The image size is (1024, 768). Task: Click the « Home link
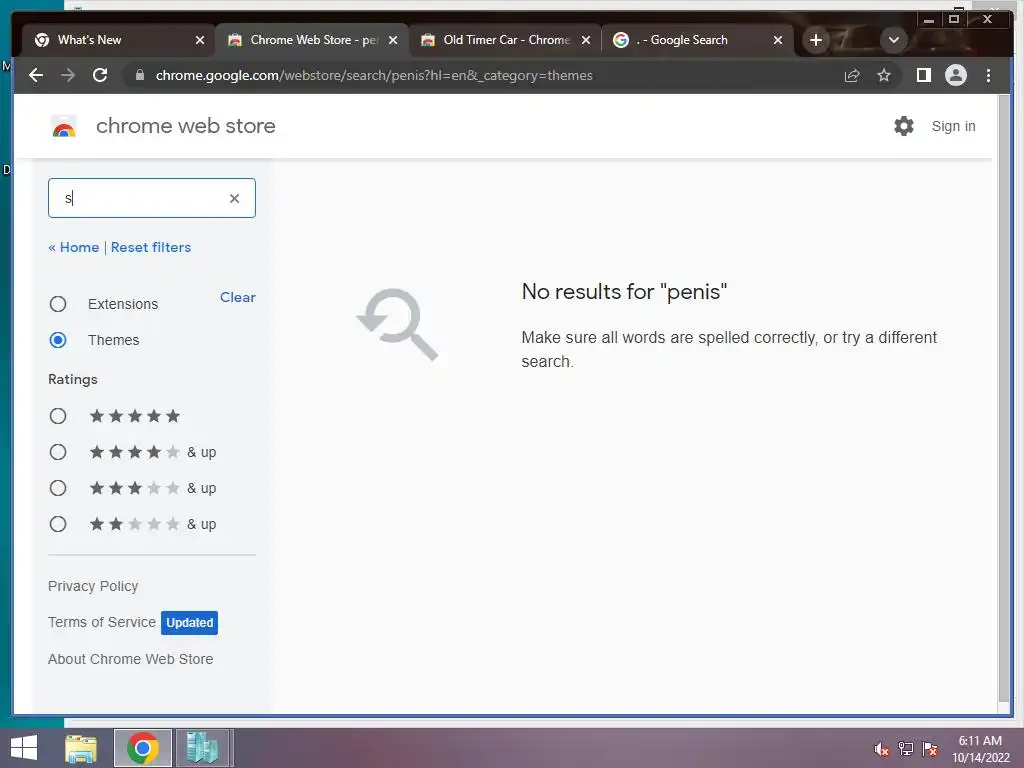point(74,248)
